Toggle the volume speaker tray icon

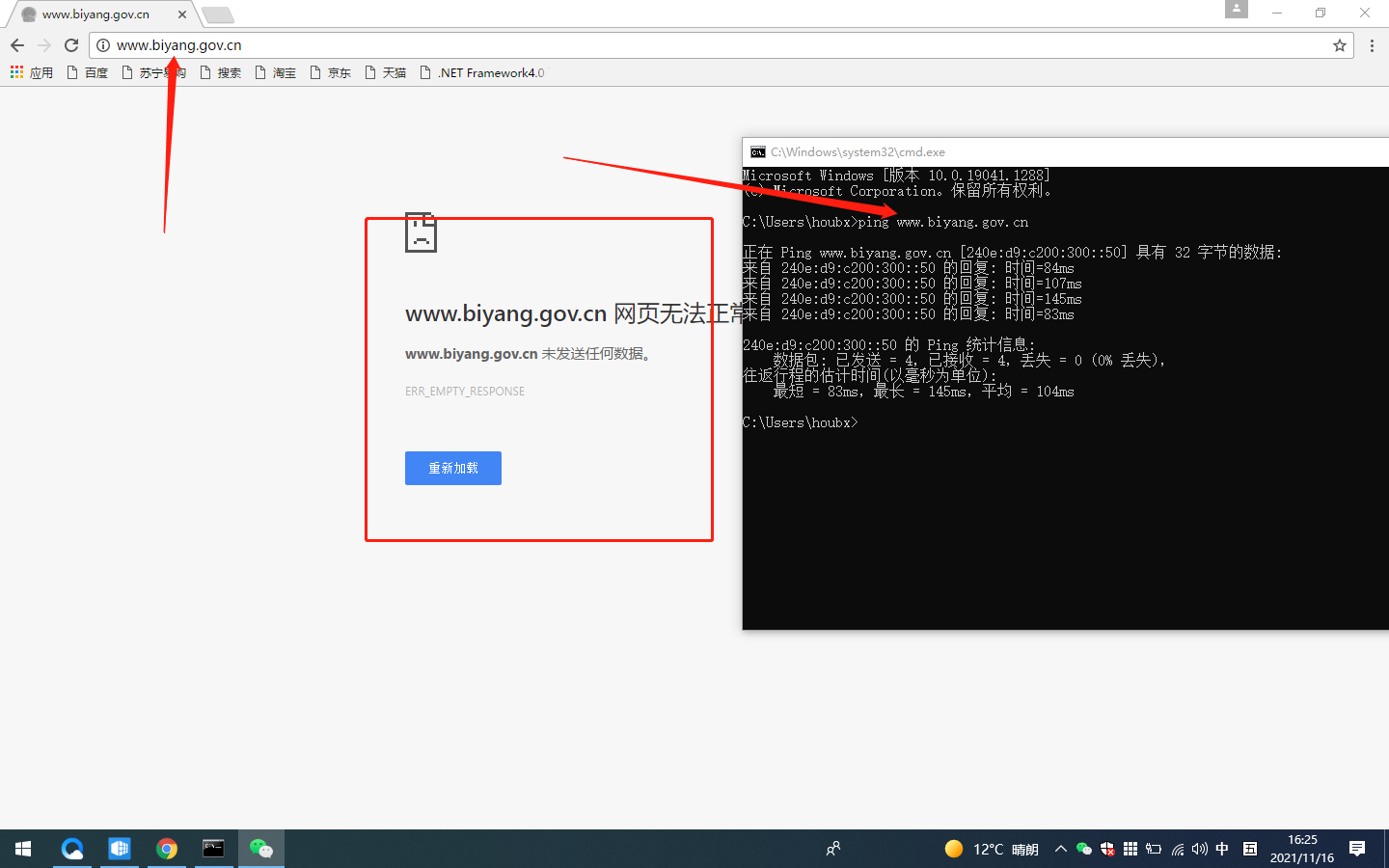tap(1199, 849)
